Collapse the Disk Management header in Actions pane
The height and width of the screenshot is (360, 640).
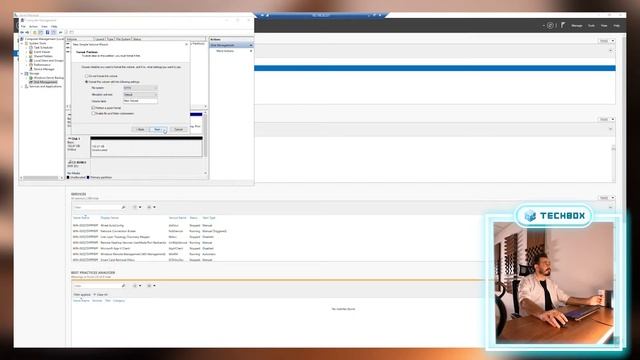point(251,45)
